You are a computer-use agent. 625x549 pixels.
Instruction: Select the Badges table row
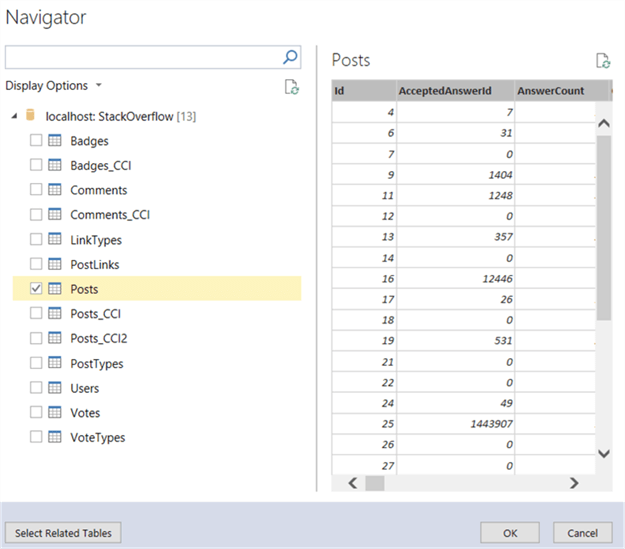click(x=157, y=141)
